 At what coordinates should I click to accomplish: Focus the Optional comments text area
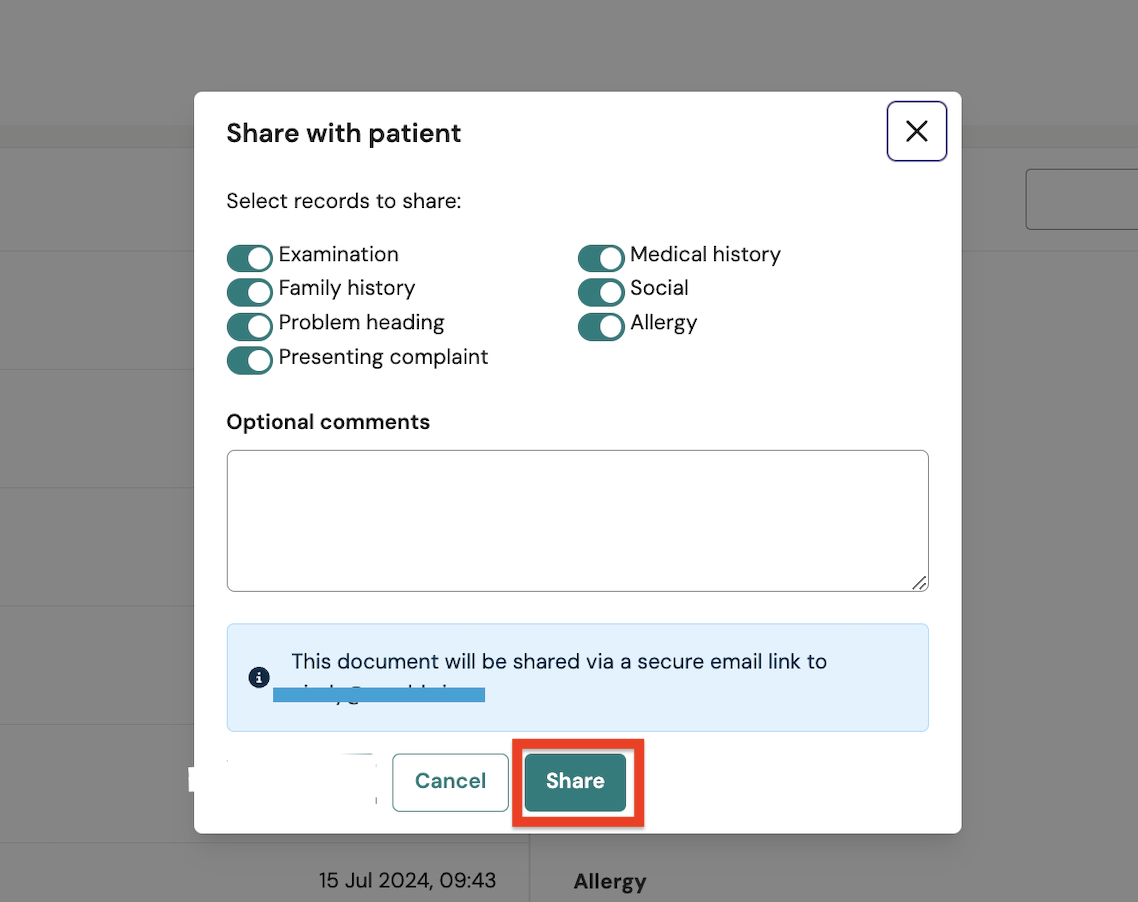[578, 521]
